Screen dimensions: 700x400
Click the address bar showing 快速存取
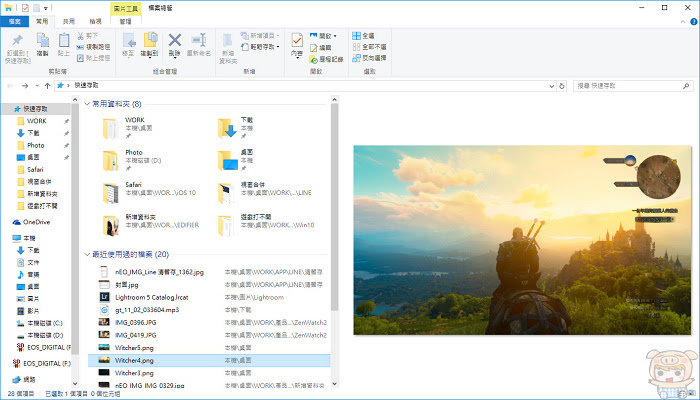pyautogui.click(x=306, y=86)
